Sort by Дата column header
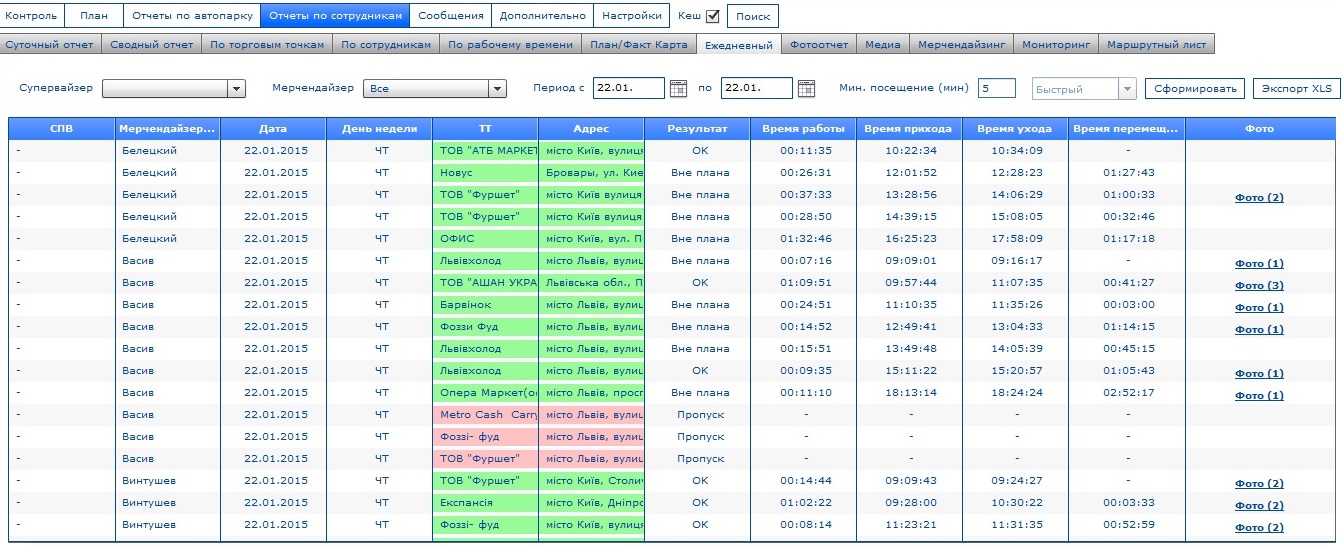This screenshot has width=1342, height=550. click(x=273, y=129)
